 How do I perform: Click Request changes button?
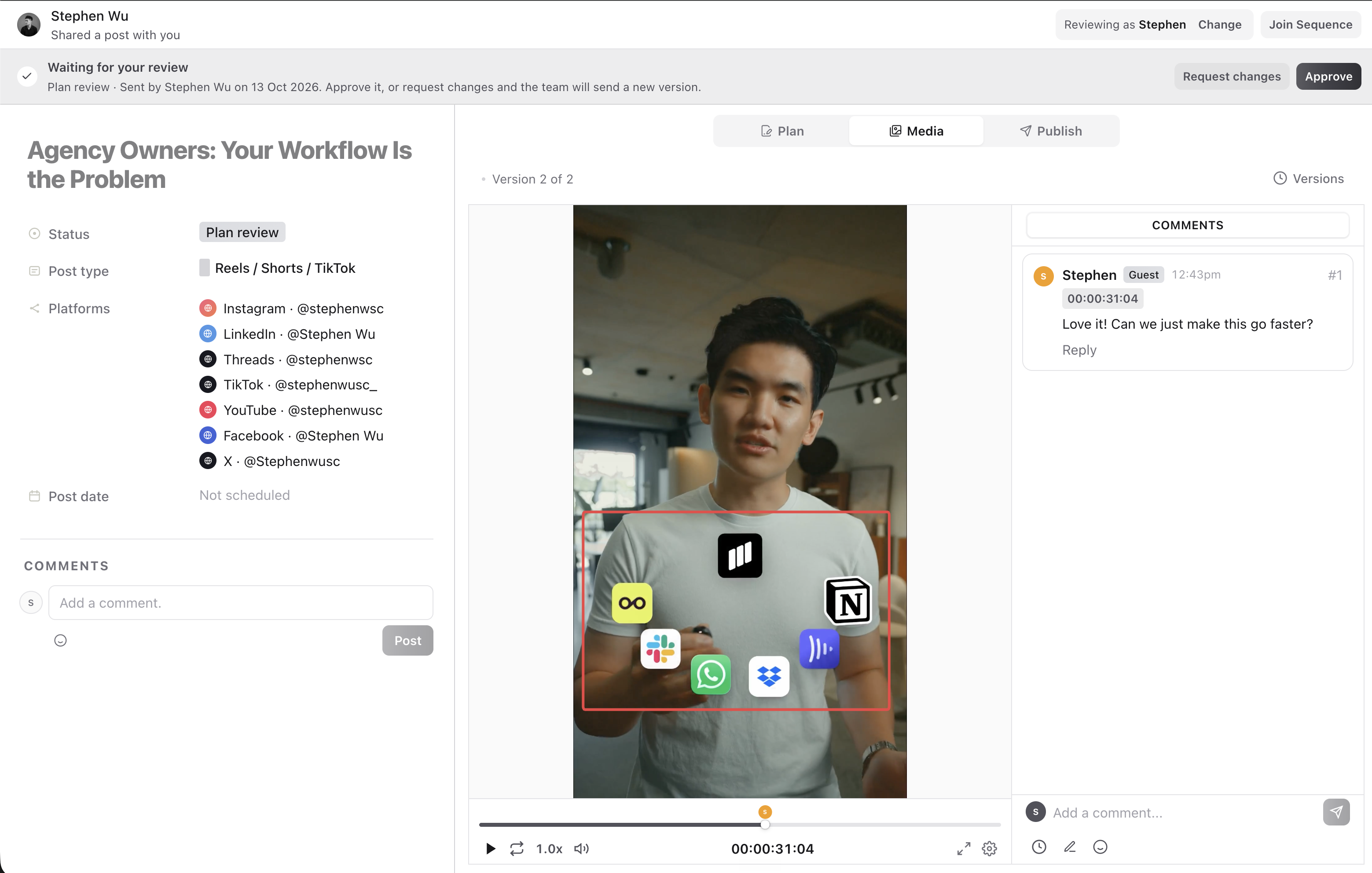[x=1231, y=77]
